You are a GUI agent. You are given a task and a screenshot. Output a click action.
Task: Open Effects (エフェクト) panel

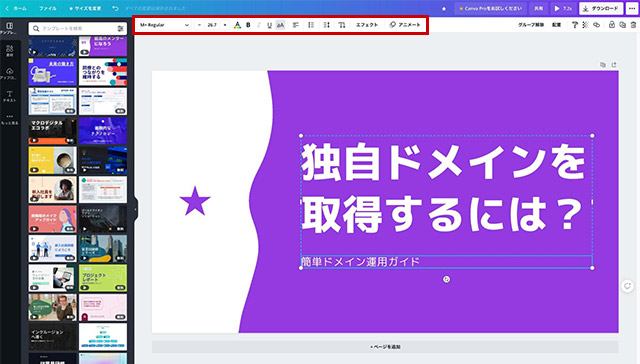click(x=367, y=25)
